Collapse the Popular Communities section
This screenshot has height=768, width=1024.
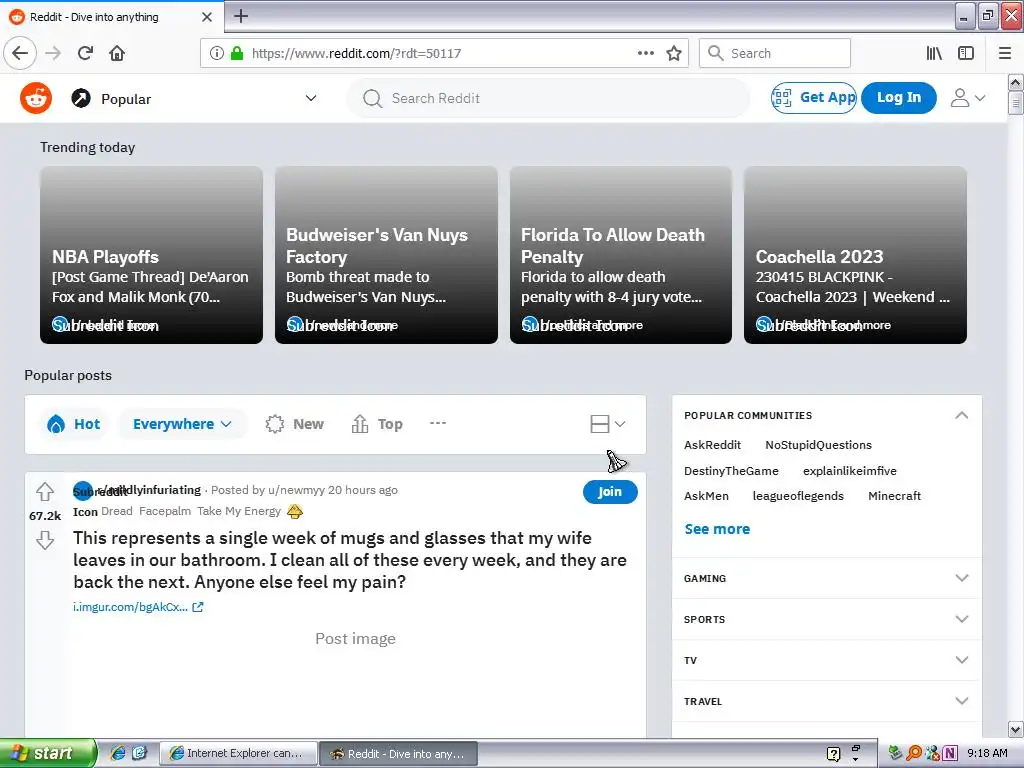point(961,415)
